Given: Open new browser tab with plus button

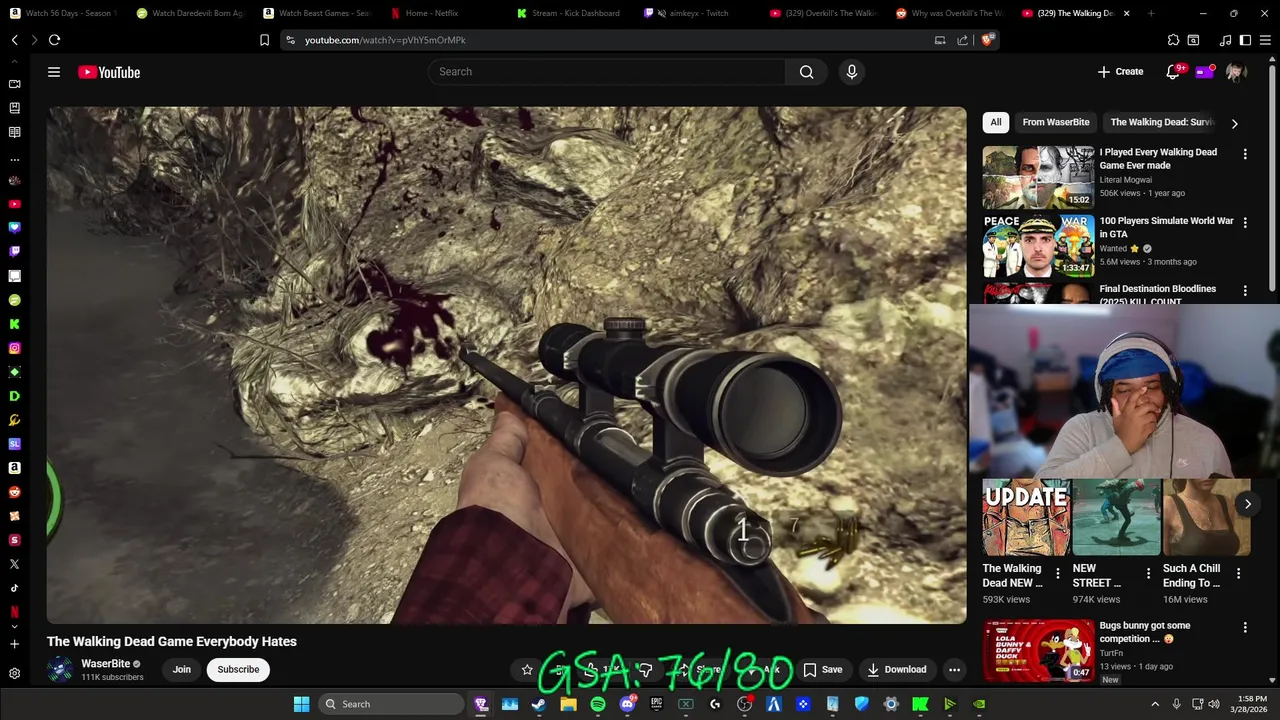Looking at the screenshot, I should (1151, 13).
